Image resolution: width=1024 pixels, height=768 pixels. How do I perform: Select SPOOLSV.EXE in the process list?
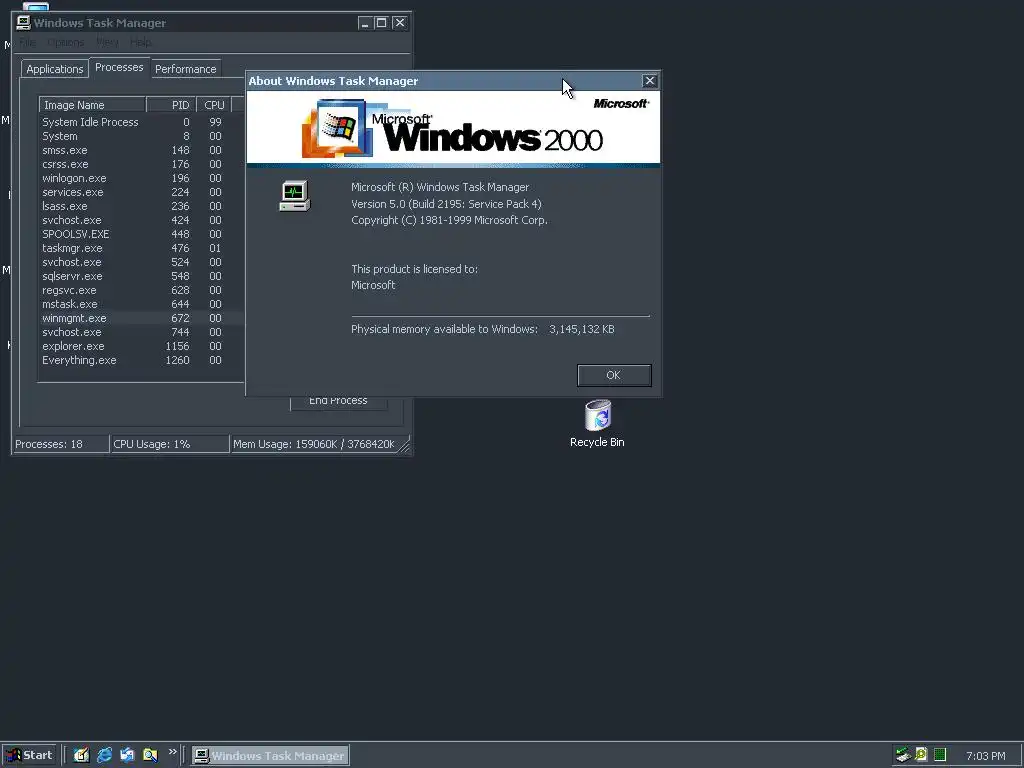141,234
